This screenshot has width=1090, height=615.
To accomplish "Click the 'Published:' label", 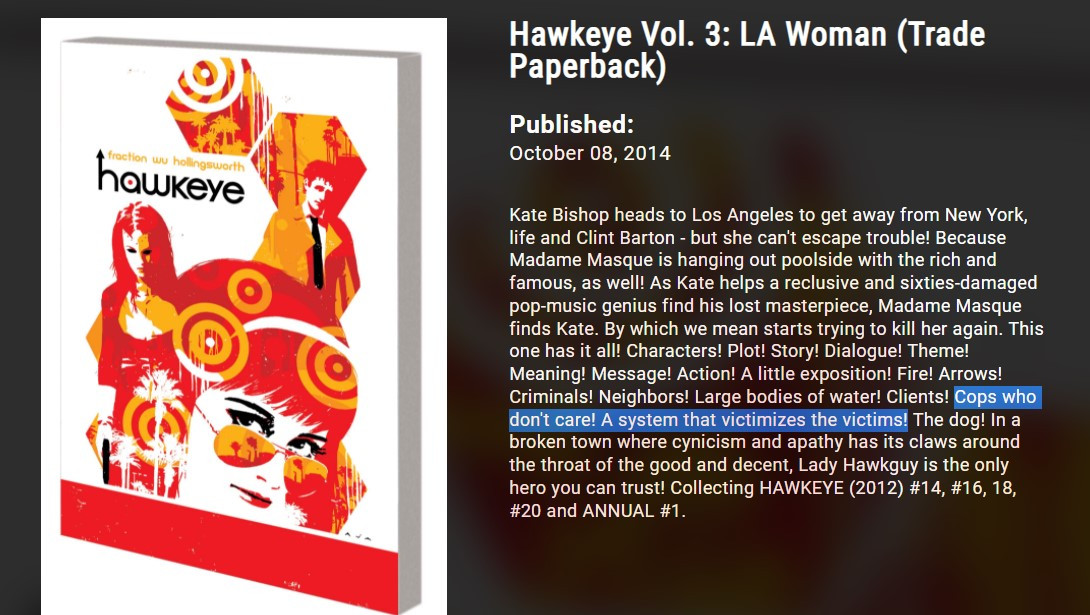I will pyautogui.click(x=571, y=124).
